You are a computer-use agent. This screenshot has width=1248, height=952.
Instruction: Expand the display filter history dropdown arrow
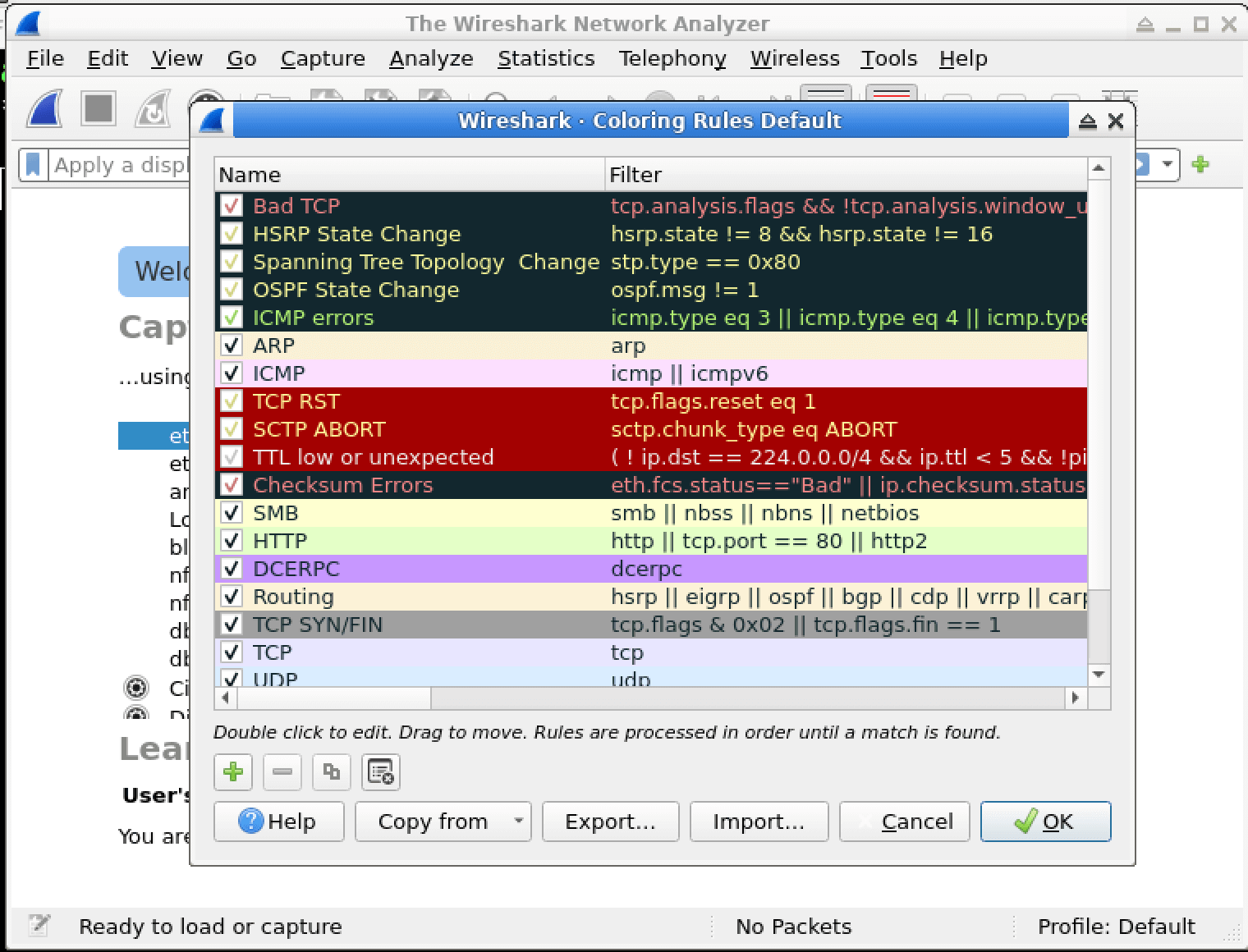tap(1167, 164)
